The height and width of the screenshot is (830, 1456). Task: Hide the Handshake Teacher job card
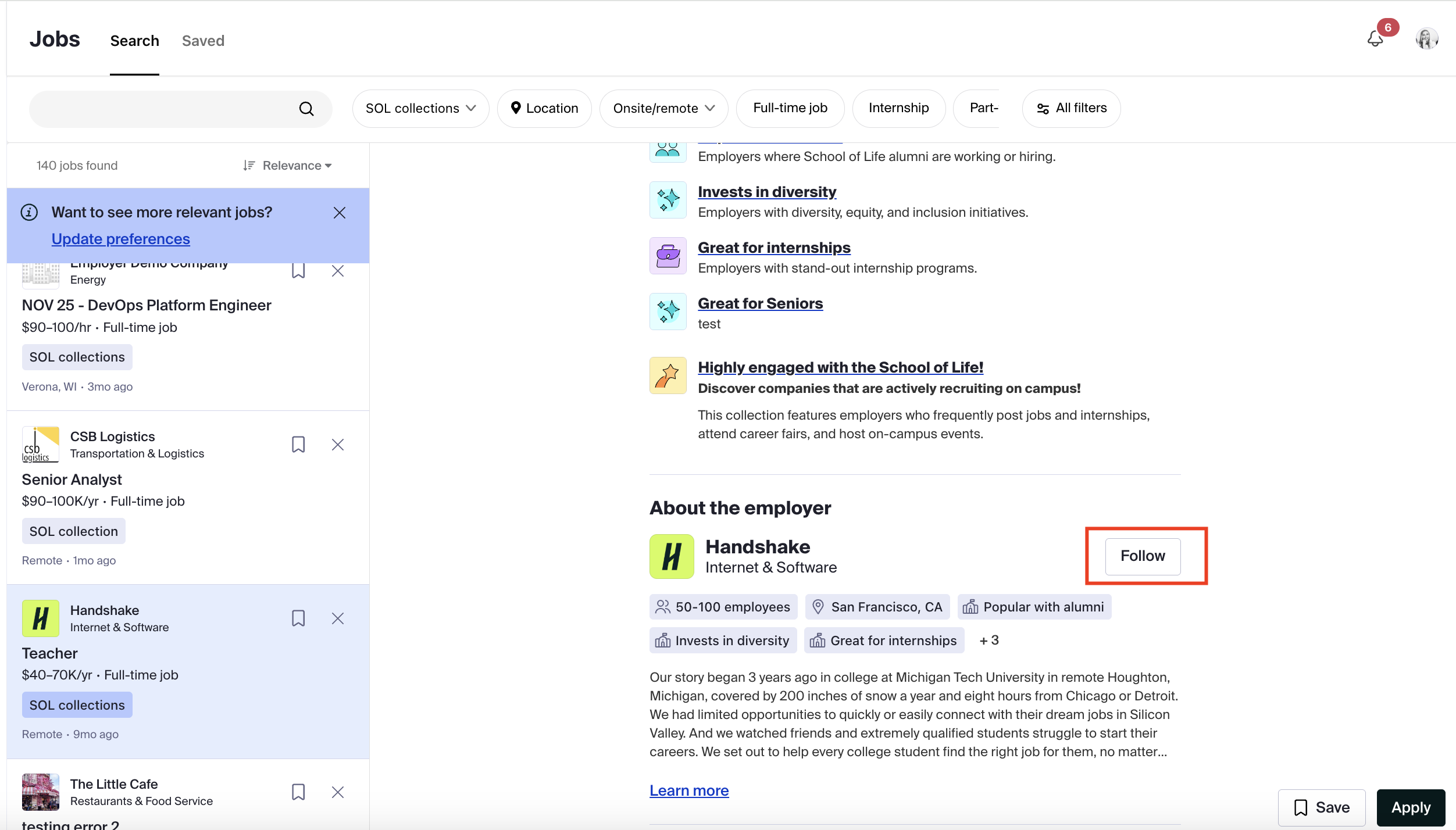click(338, 618)
